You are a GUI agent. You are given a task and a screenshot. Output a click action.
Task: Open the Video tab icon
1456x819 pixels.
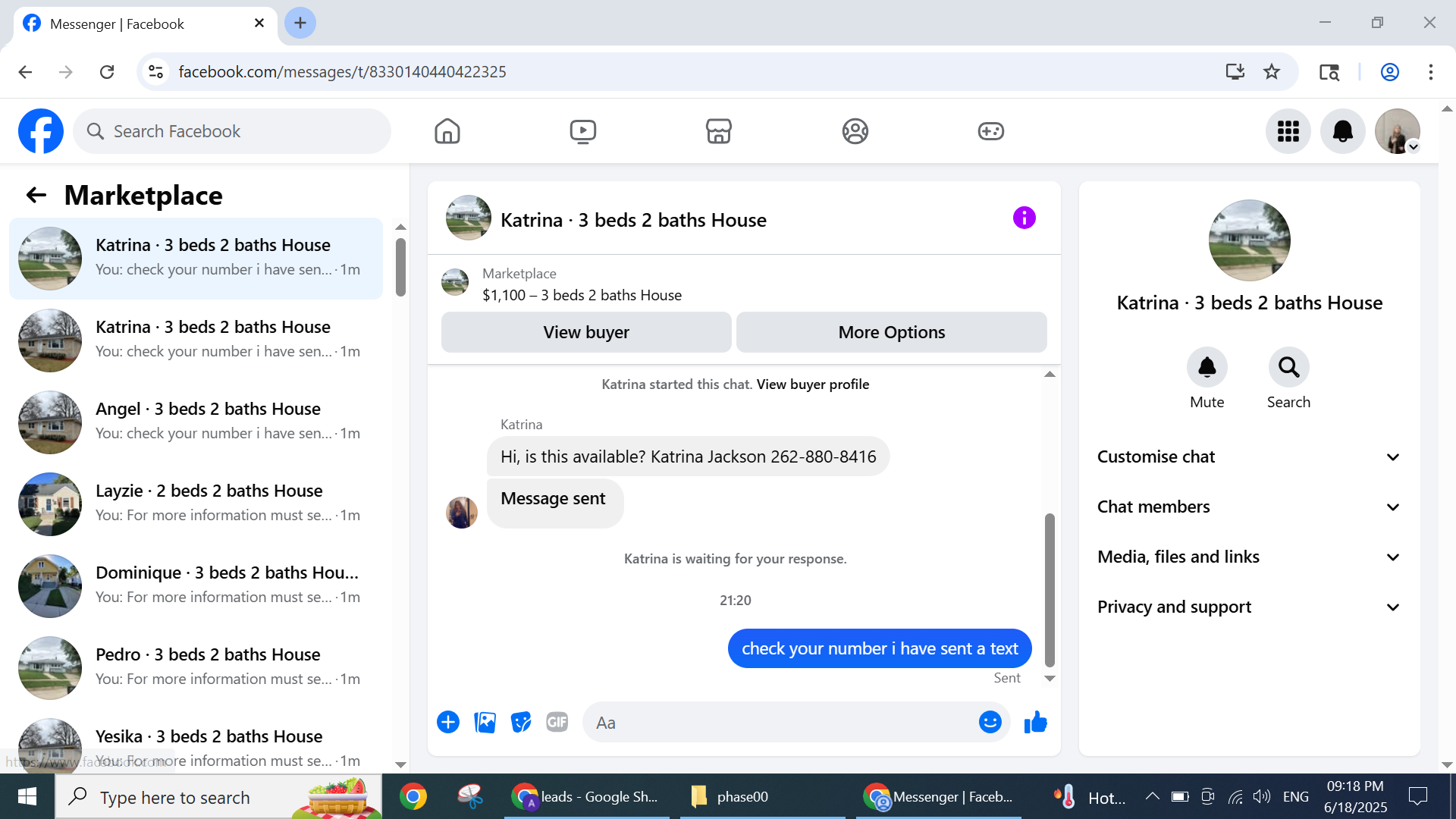[x=583, y=131]
